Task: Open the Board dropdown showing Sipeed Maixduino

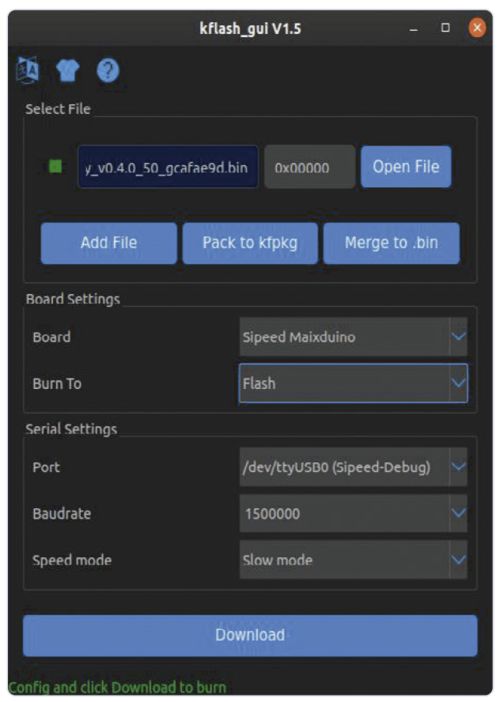Action: [x=353, y=337]
